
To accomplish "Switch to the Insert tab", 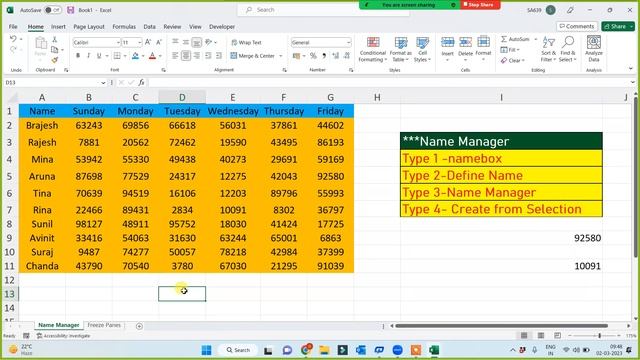I will pos(58,27).
